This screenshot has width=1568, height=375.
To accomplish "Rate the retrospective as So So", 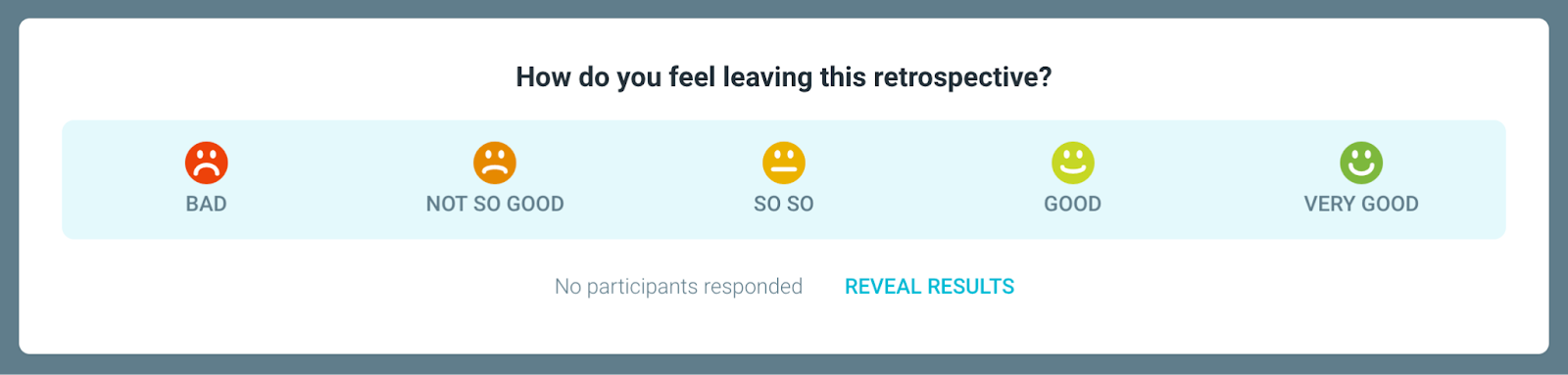I will (784, 178).
